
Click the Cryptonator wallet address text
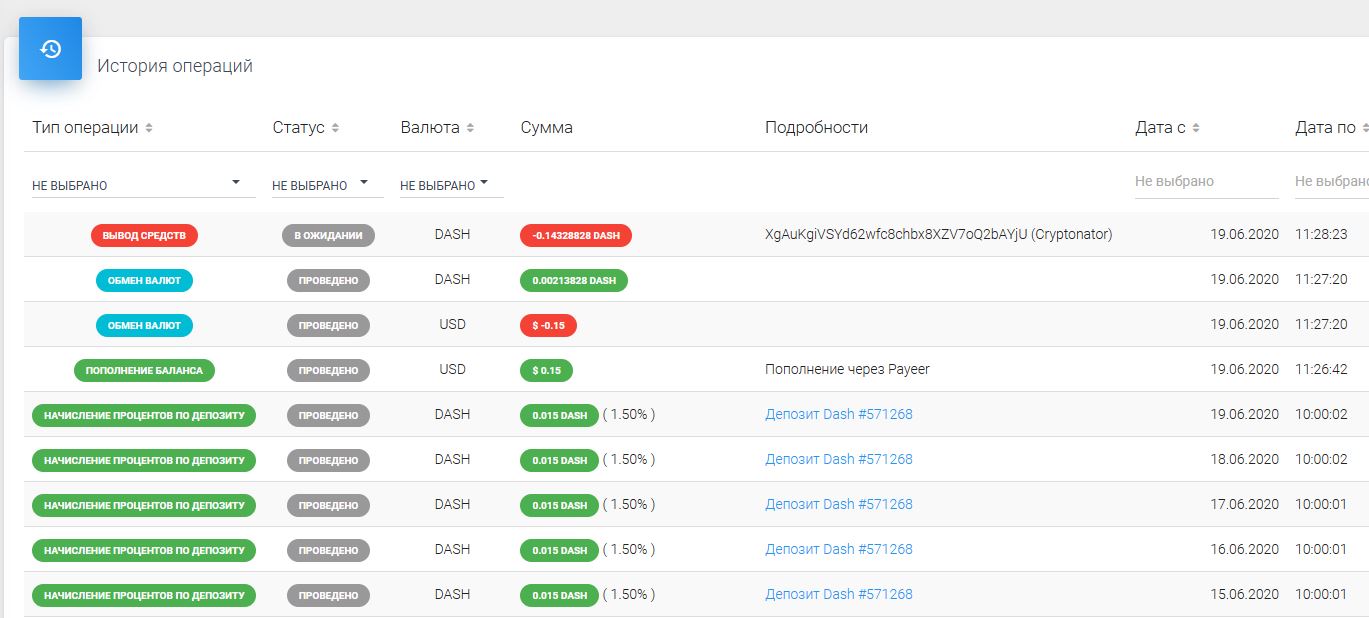coord(938,234)
